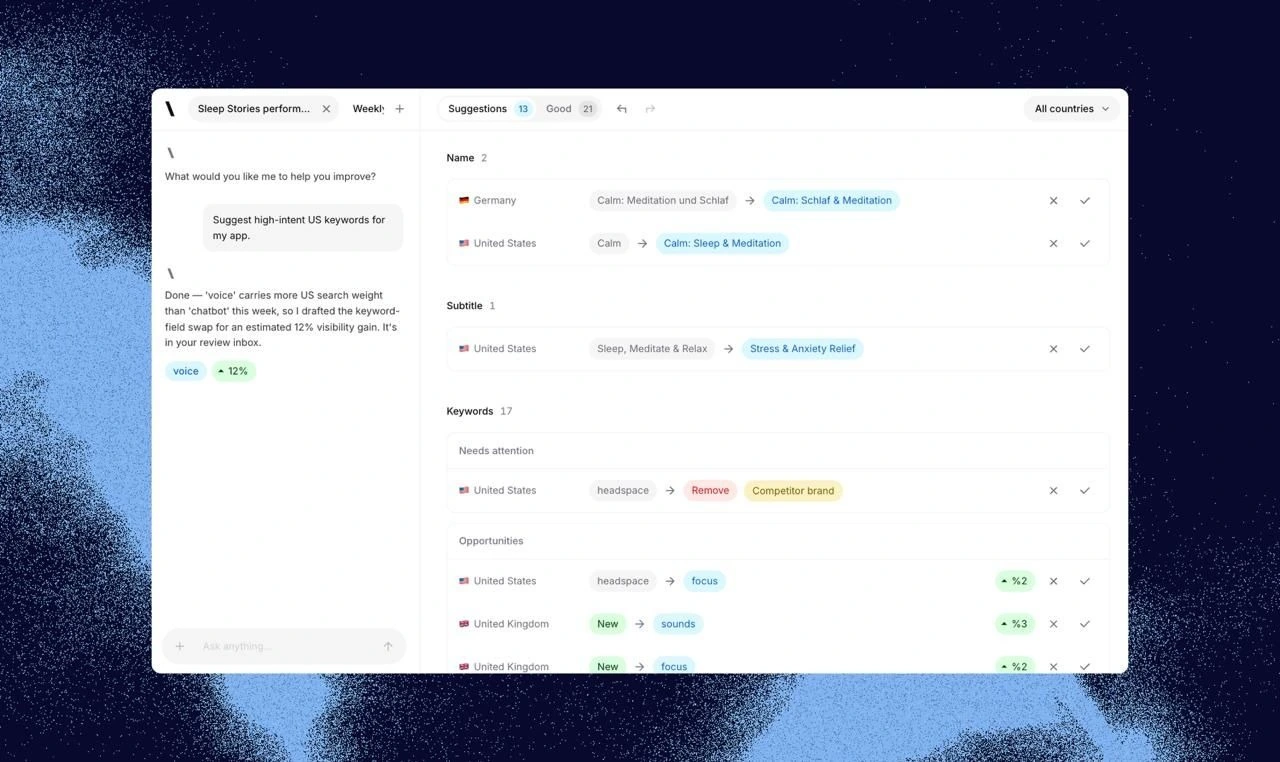Screen dimensions: 1280x762
Task: Open the All countries dropdown
Action: (x=1071, y=109)
